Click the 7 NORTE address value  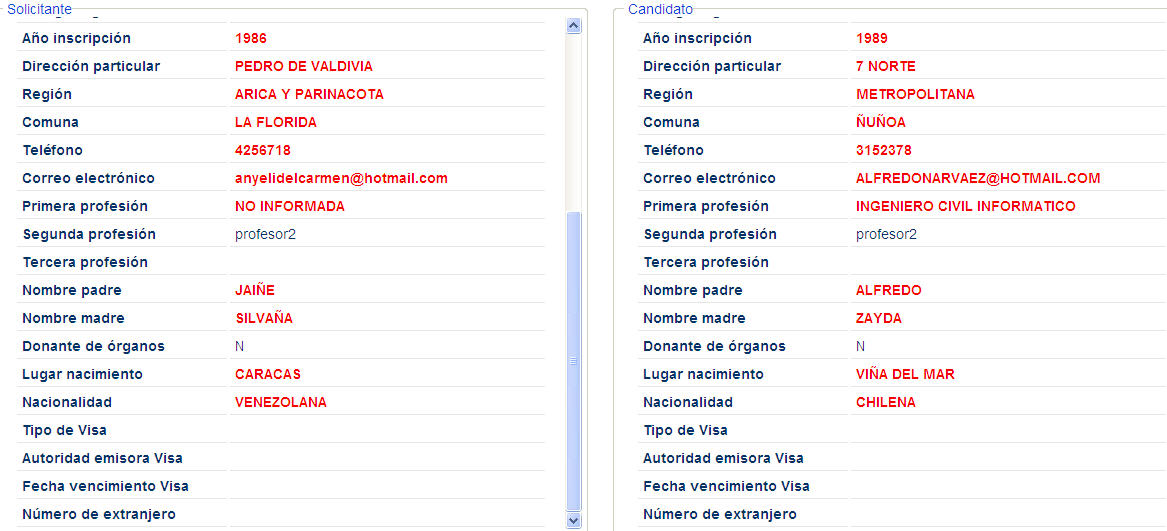pyautogui.click(x=886, y=66)
